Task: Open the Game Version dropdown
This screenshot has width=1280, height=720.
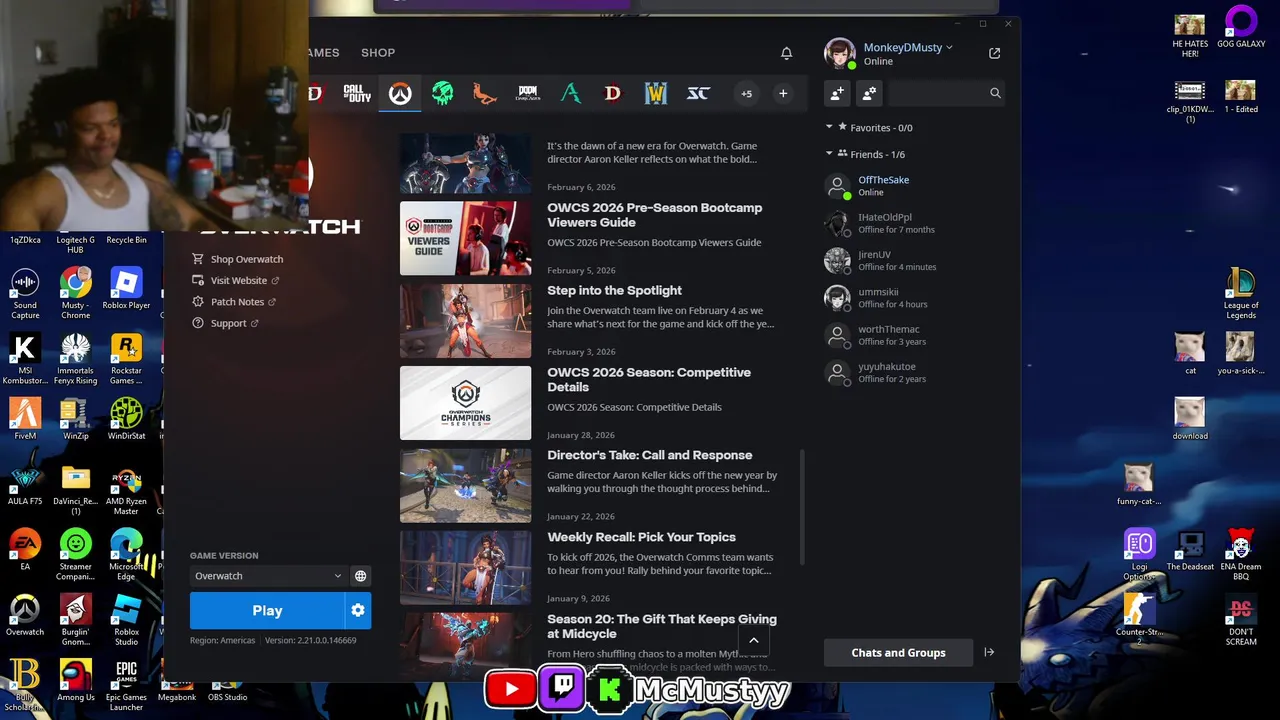Action: tap(268, 576)
